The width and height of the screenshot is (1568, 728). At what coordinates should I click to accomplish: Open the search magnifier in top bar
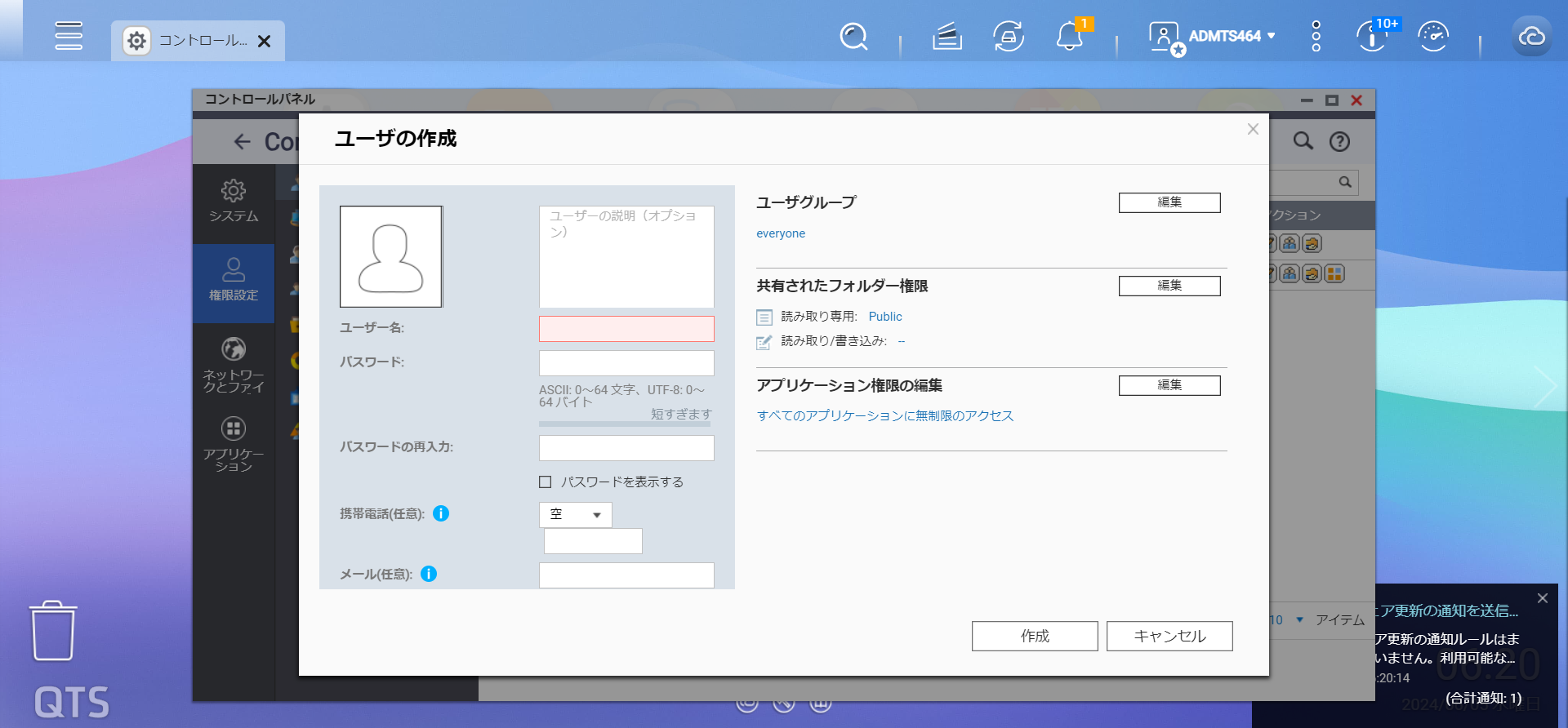[853, 36]
